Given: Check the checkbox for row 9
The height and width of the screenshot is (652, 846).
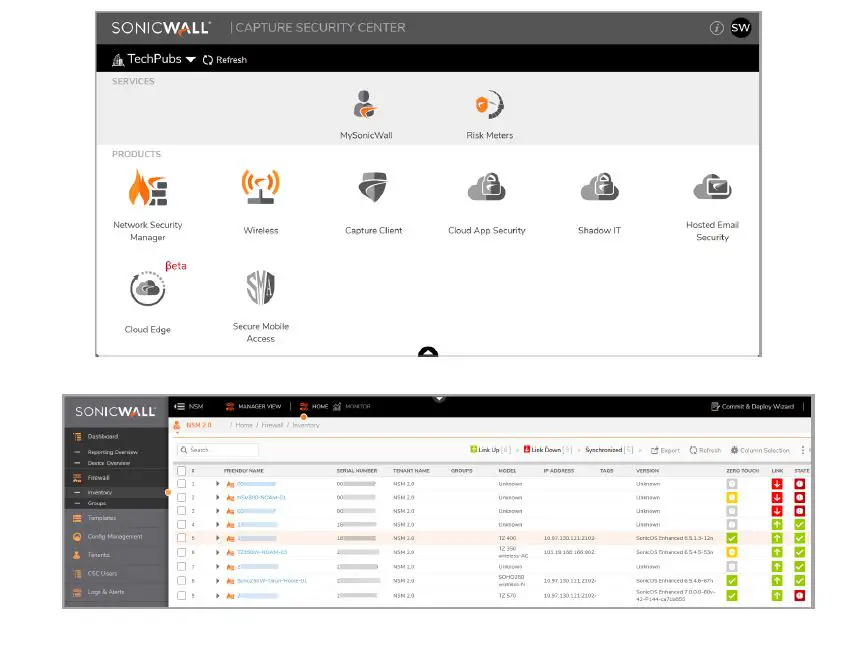Looking at the screenshot, I should pyautogui.click(x=181, y=596).
